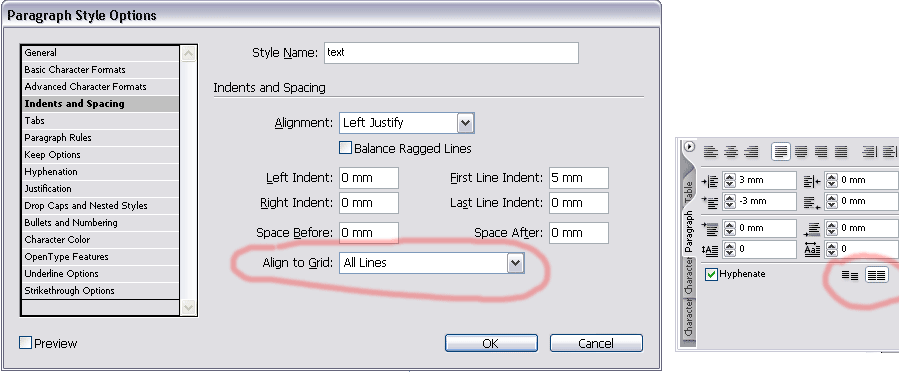Select the highlighted Left Justify icon
The height and width of the screenshot is (372, 899).
coord(780,151)
